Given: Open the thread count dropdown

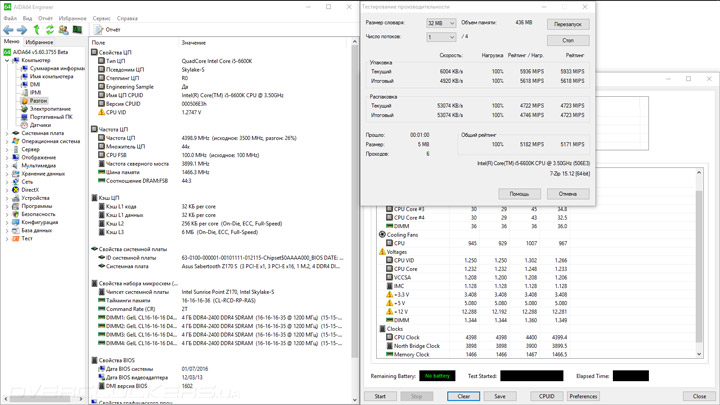Looking at the screenshot, I should click(441, 37).
